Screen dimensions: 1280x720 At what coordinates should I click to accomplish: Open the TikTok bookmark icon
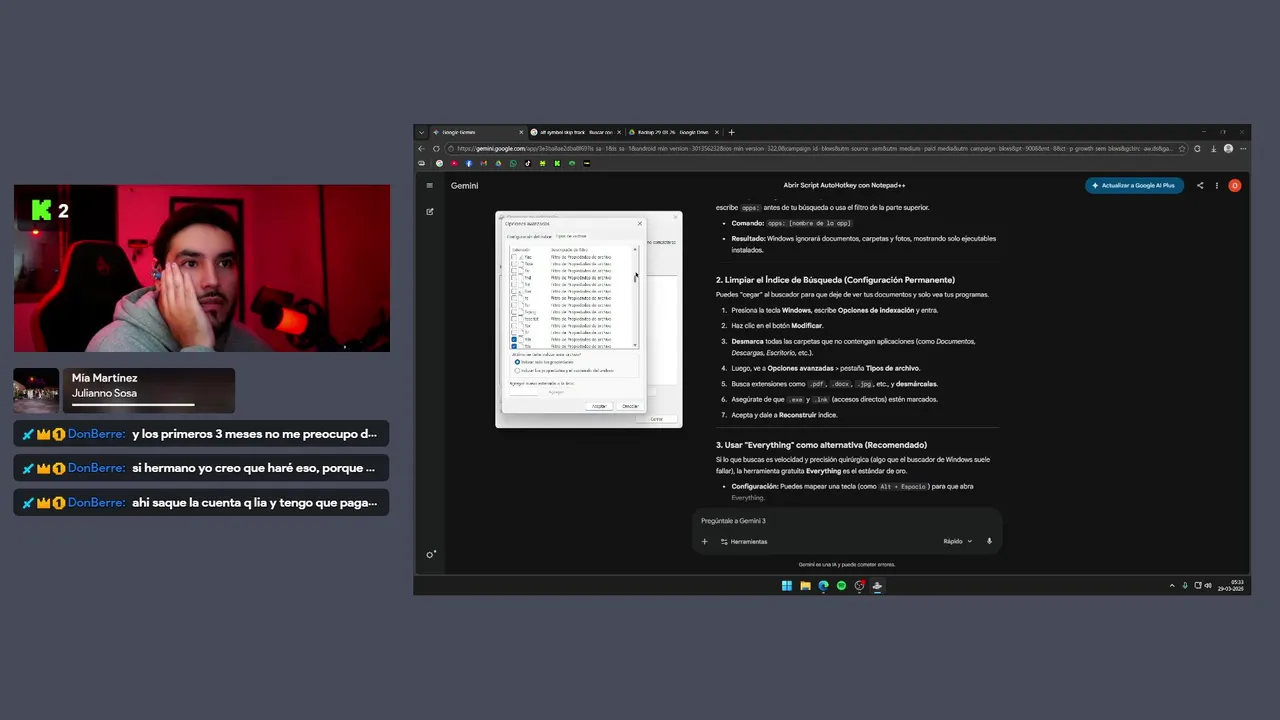click(528, 163)
